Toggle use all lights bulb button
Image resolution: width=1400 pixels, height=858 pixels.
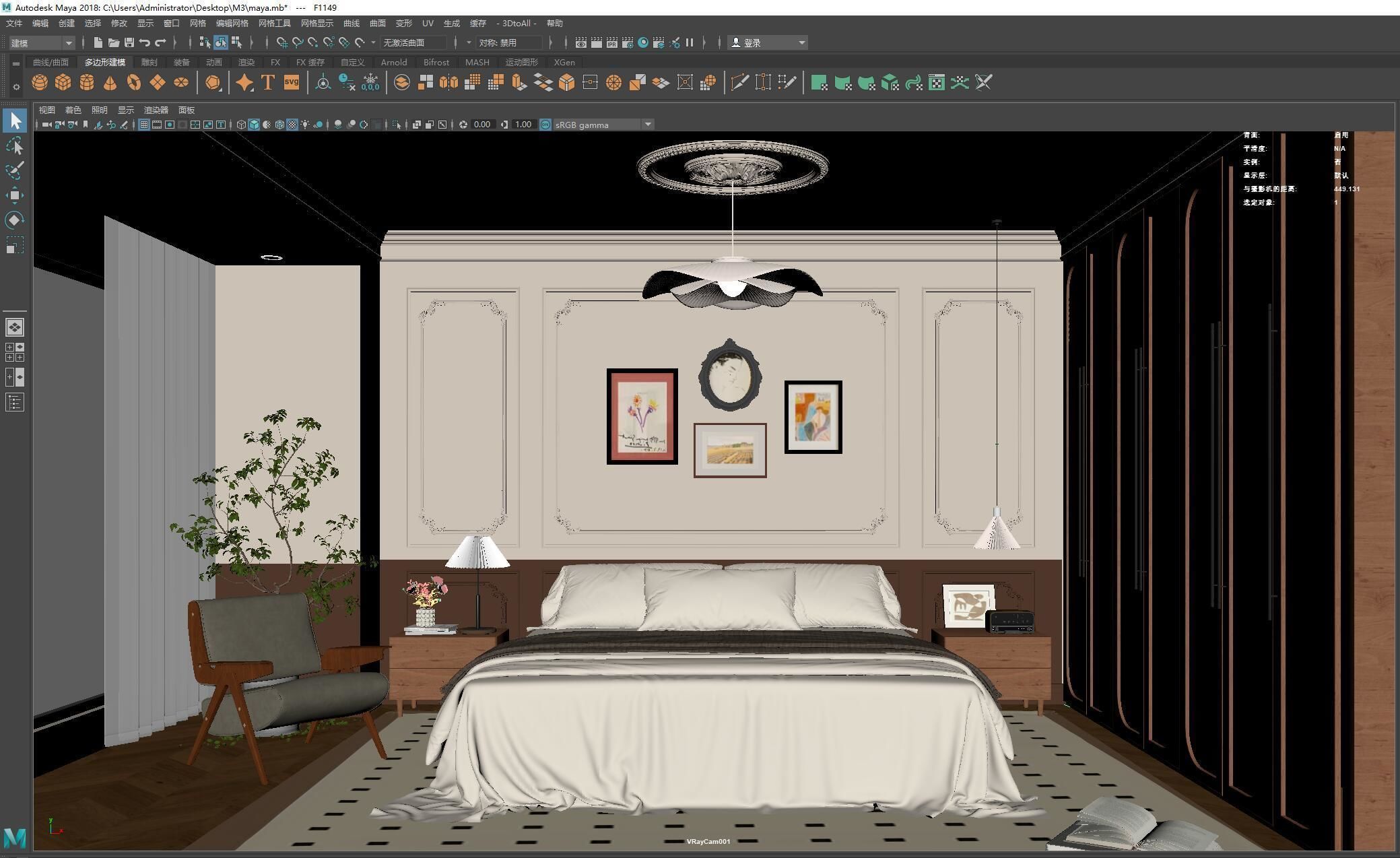pyautogui.click(x=305, y=125)
